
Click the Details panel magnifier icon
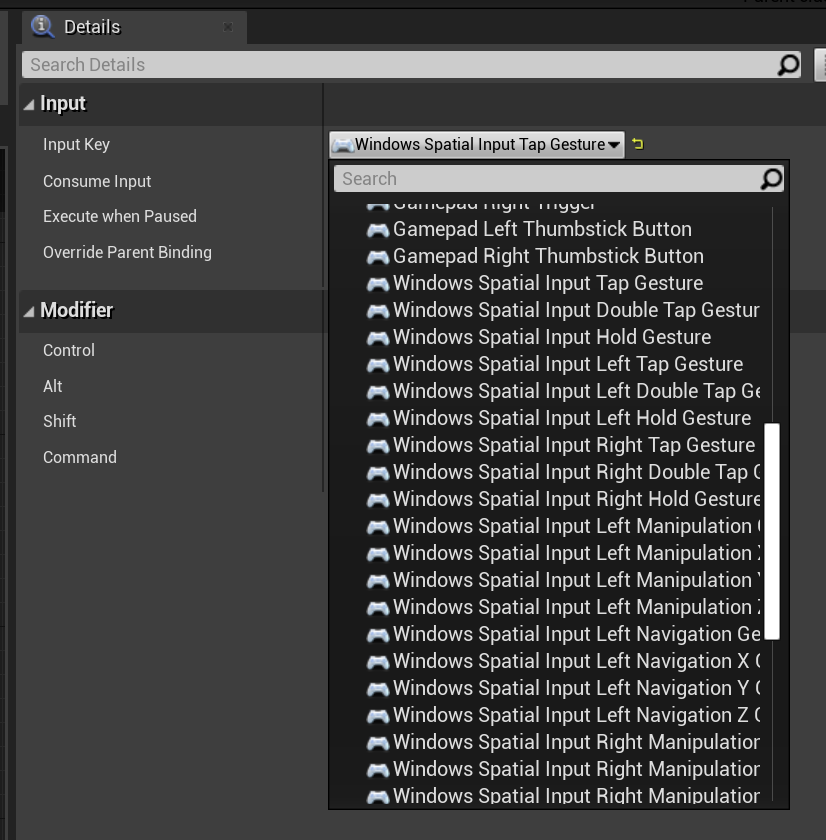click(x=43, y=27)
